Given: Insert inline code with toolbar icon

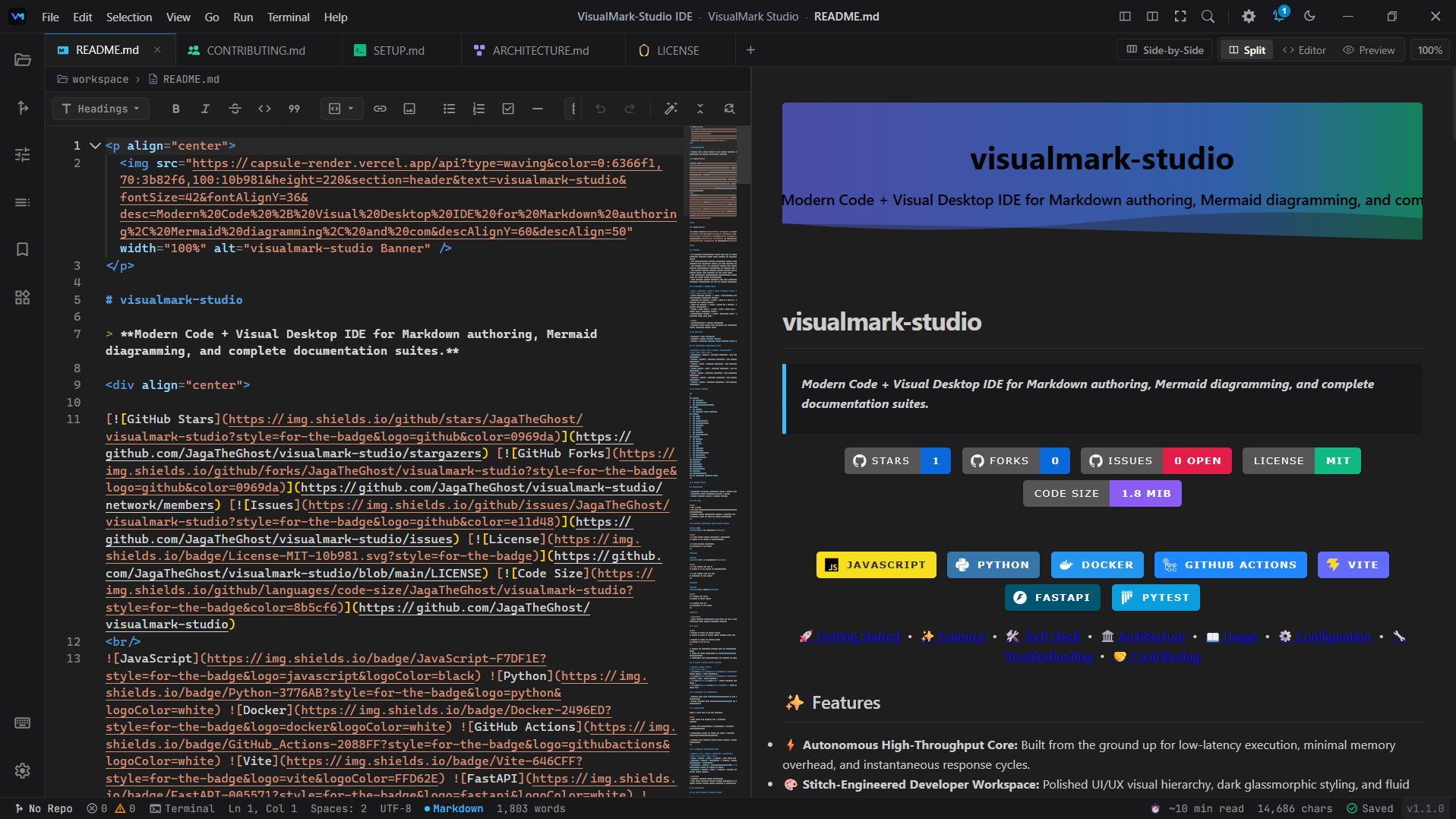Looking at the screenshot, I should point(264,109).
